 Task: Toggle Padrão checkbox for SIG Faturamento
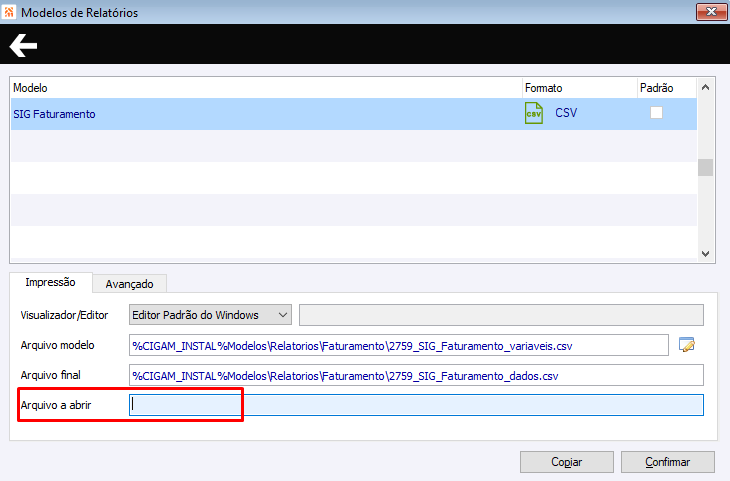tap(656, 113)
